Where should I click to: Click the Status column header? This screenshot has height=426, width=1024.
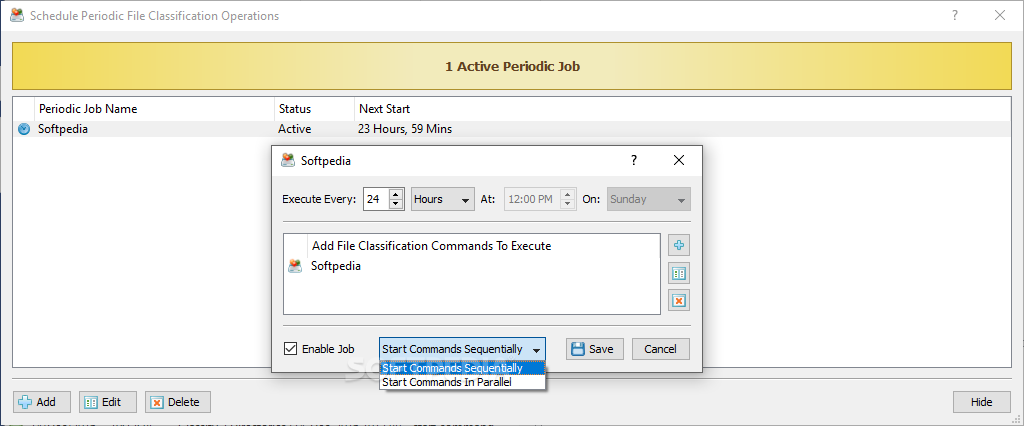tap(314, 109)
